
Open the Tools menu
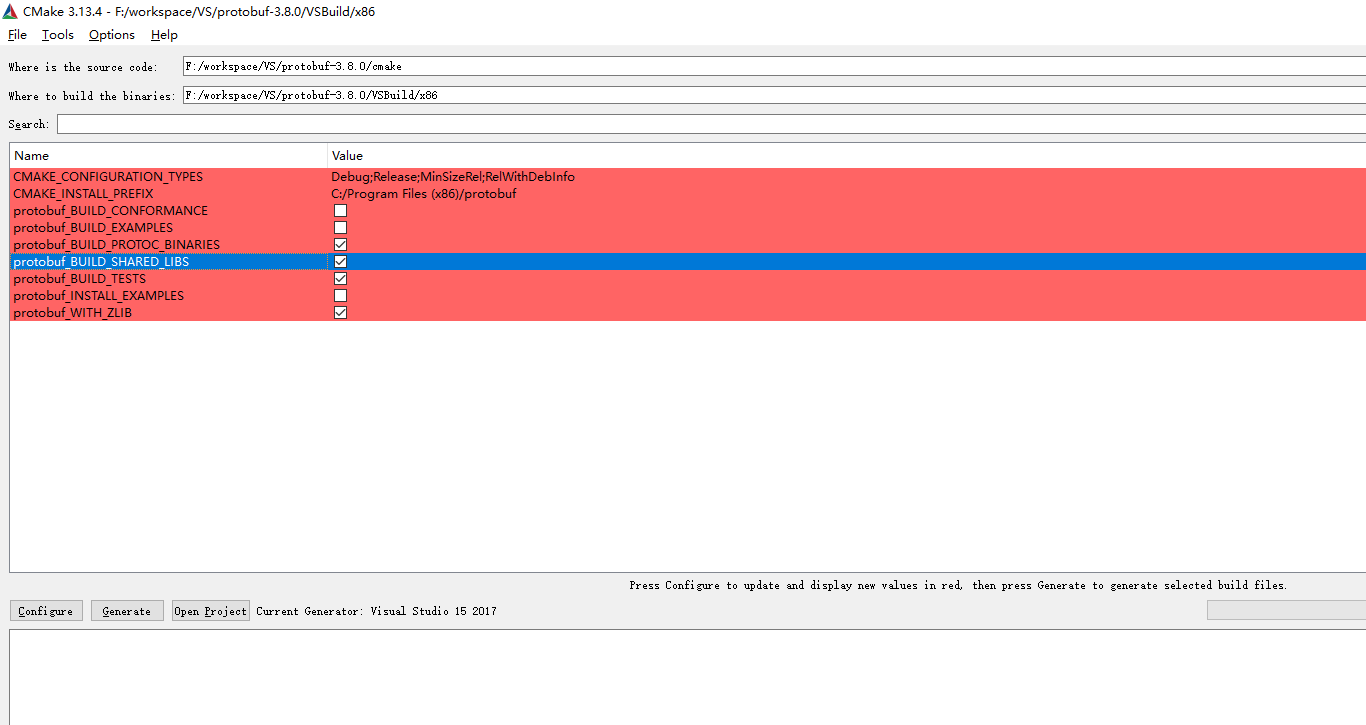click(x=58, y=35)
